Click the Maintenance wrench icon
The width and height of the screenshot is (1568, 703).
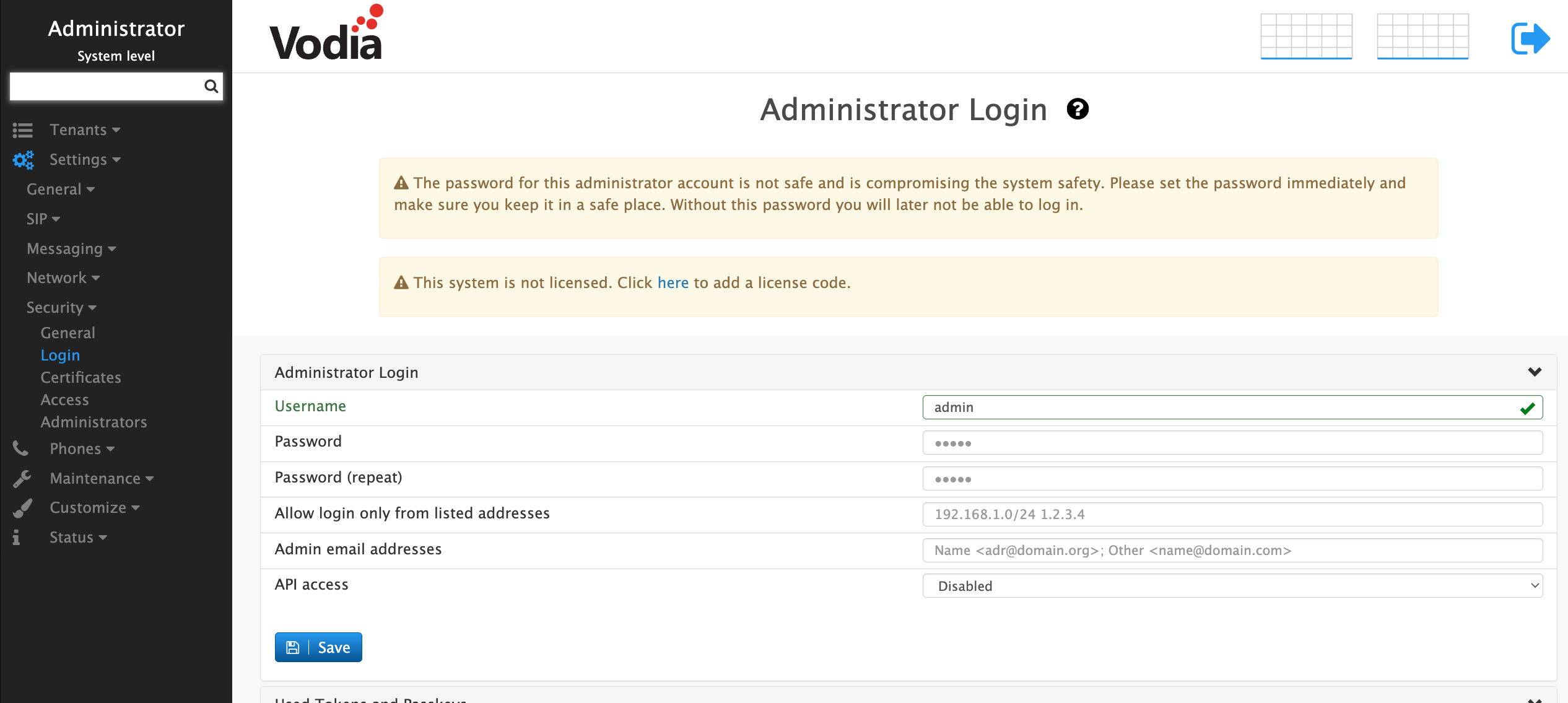coord(22,478)
